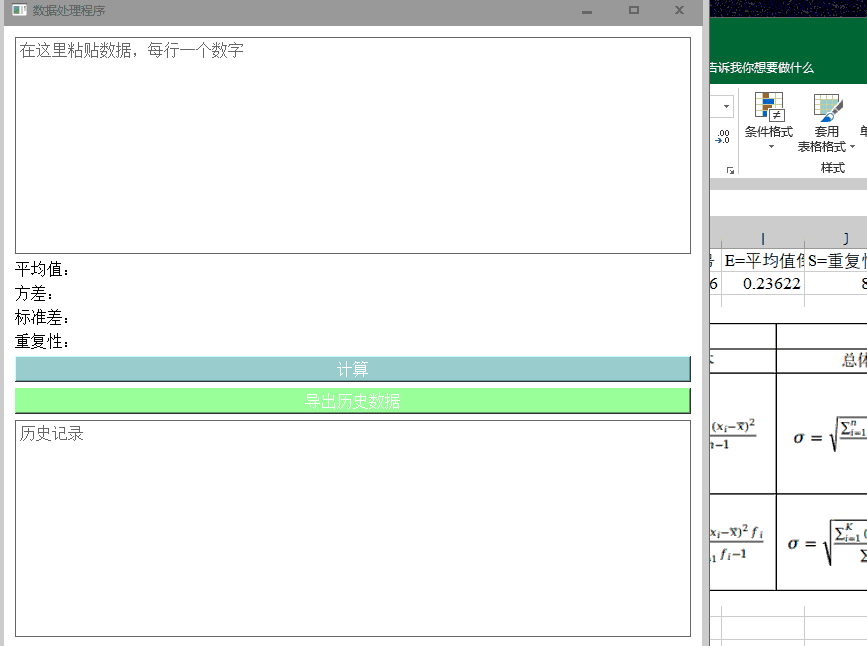Screen dimensions: 867x646
Task: Click the 导出历史数据 export history button
Action: click(352, 401)
